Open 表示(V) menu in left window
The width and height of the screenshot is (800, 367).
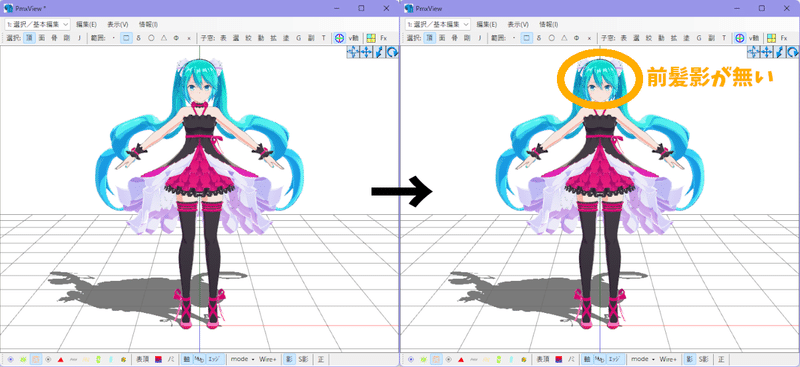[x=118, y=24]
